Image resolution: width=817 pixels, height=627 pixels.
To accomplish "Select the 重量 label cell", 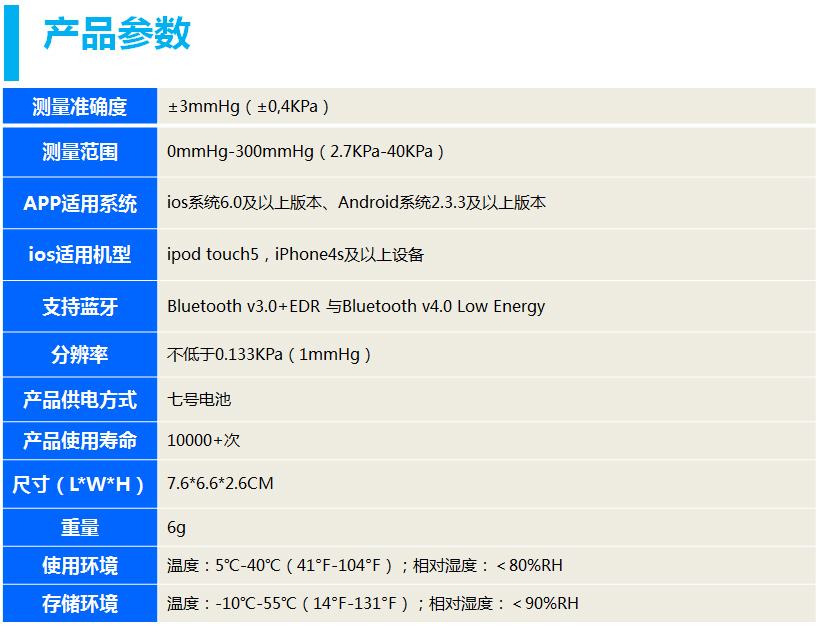I will click(80, 527).
